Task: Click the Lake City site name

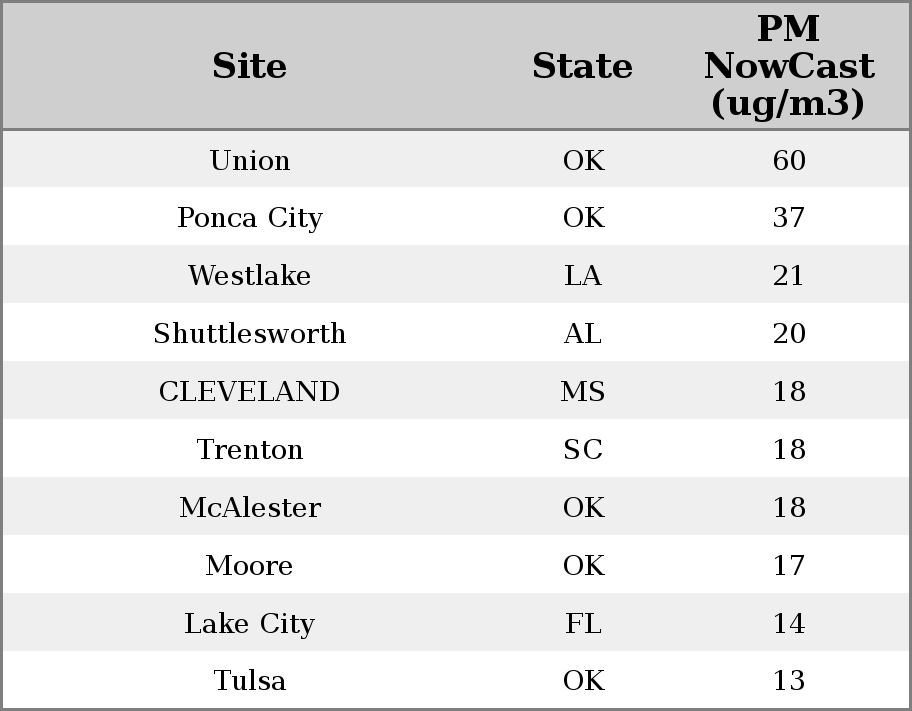Action: click(x=250, y=623)
